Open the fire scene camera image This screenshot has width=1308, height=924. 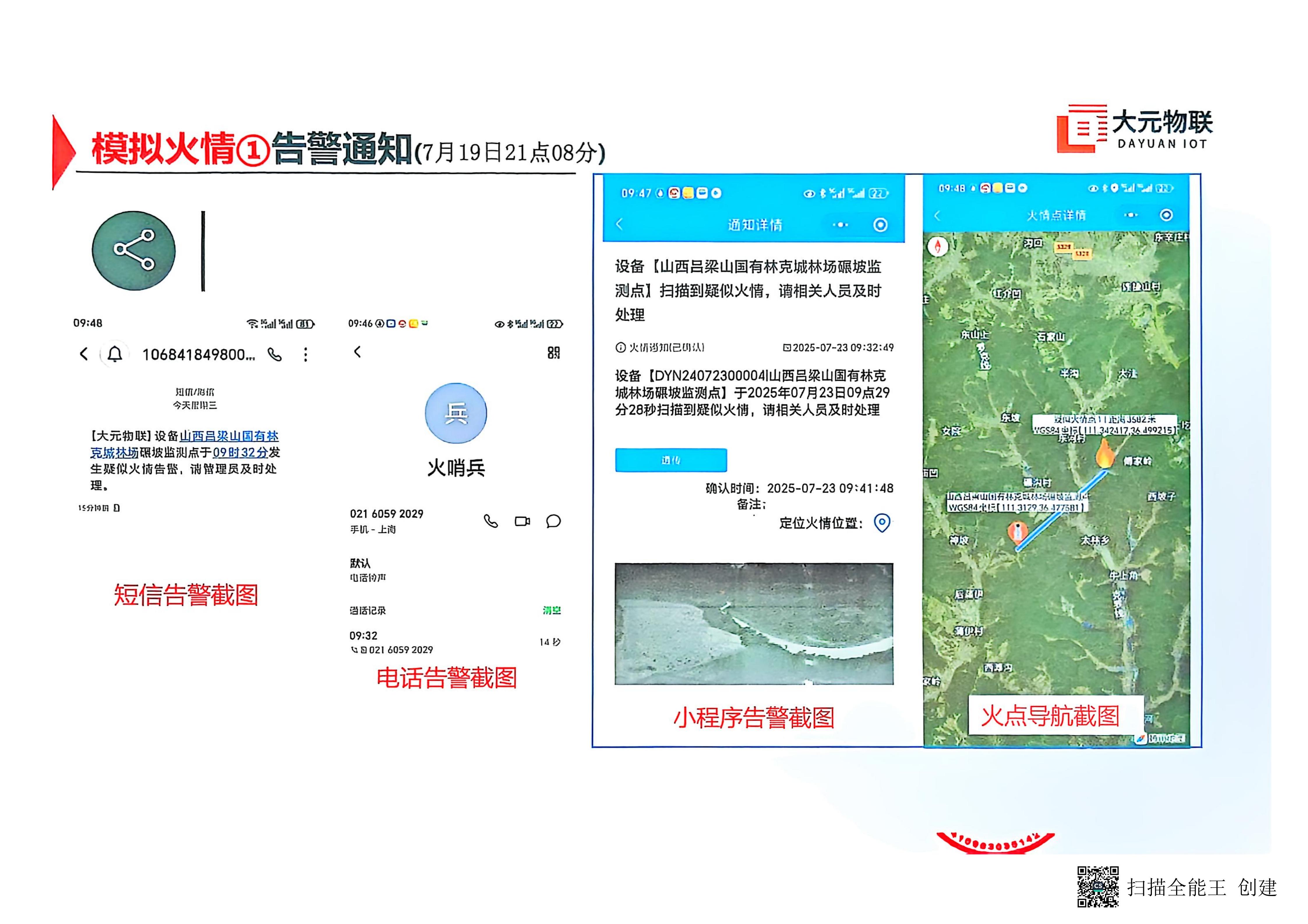(754, 624)
